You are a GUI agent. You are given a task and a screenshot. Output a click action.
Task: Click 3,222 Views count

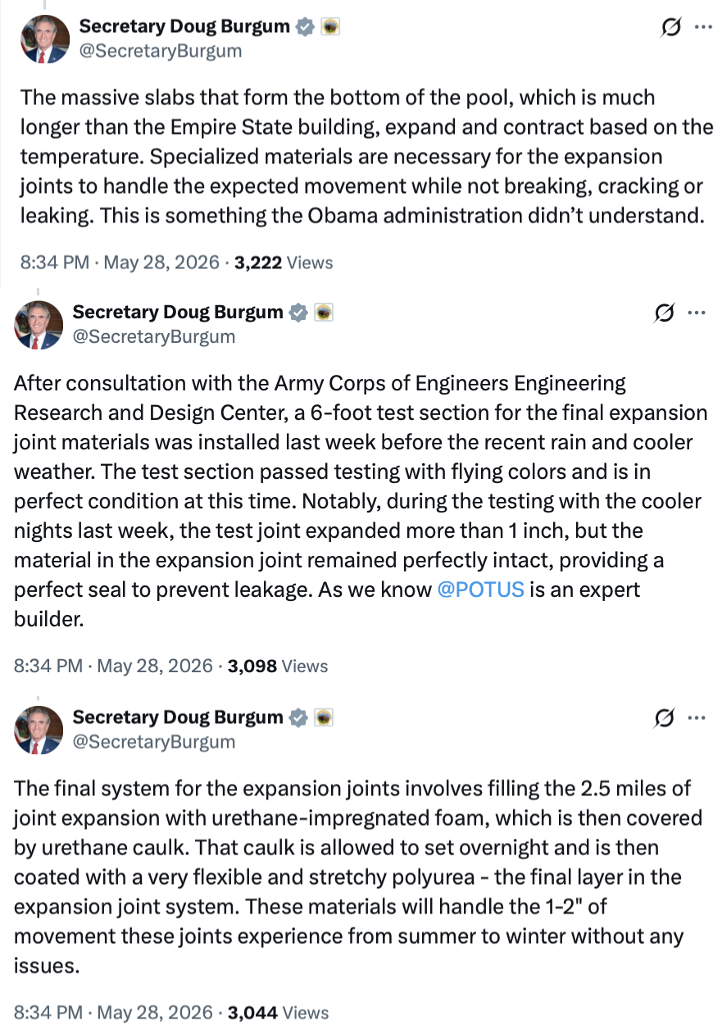click(x=283, y=263)
